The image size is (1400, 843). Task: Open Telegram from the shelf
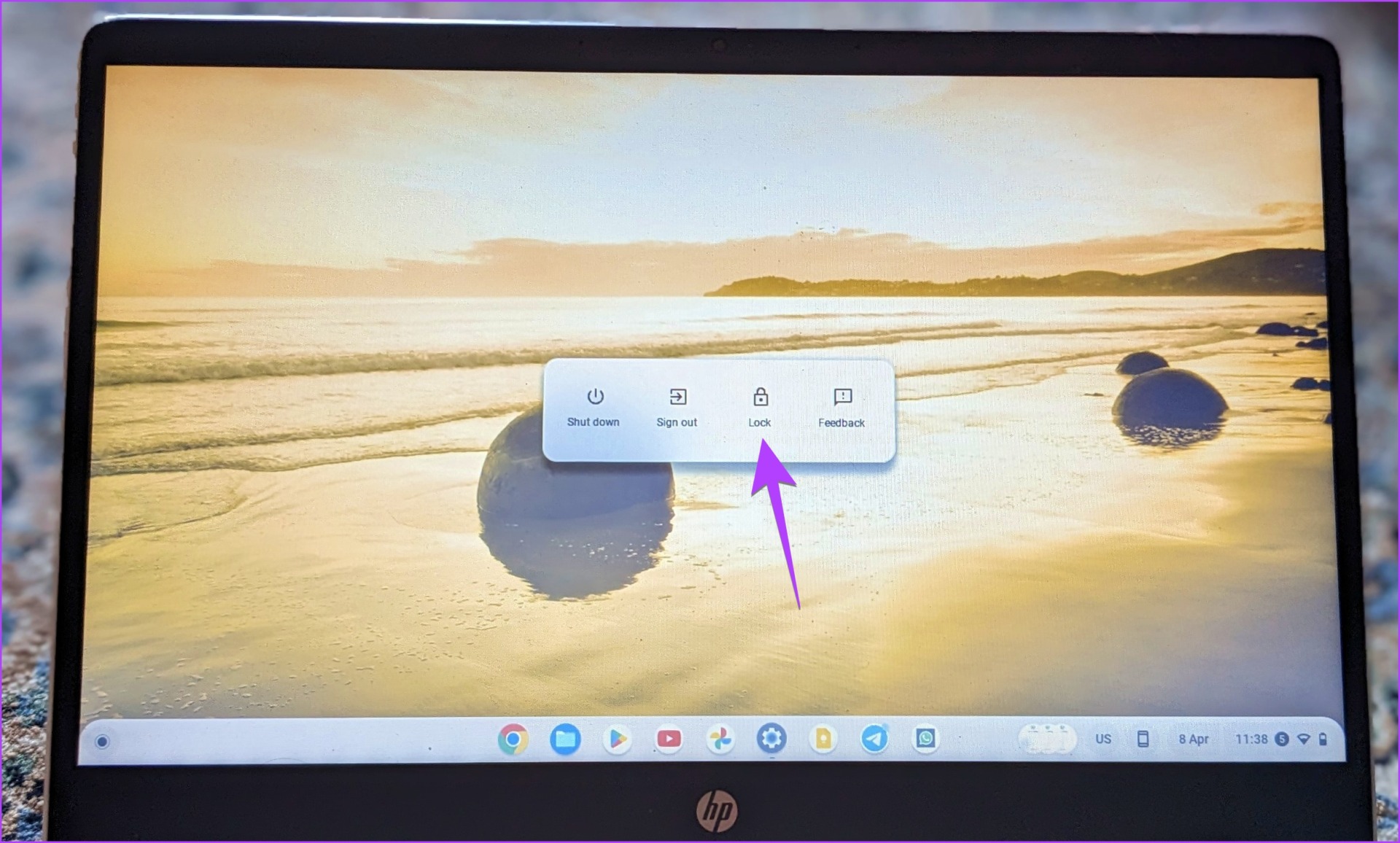[874, 739]
